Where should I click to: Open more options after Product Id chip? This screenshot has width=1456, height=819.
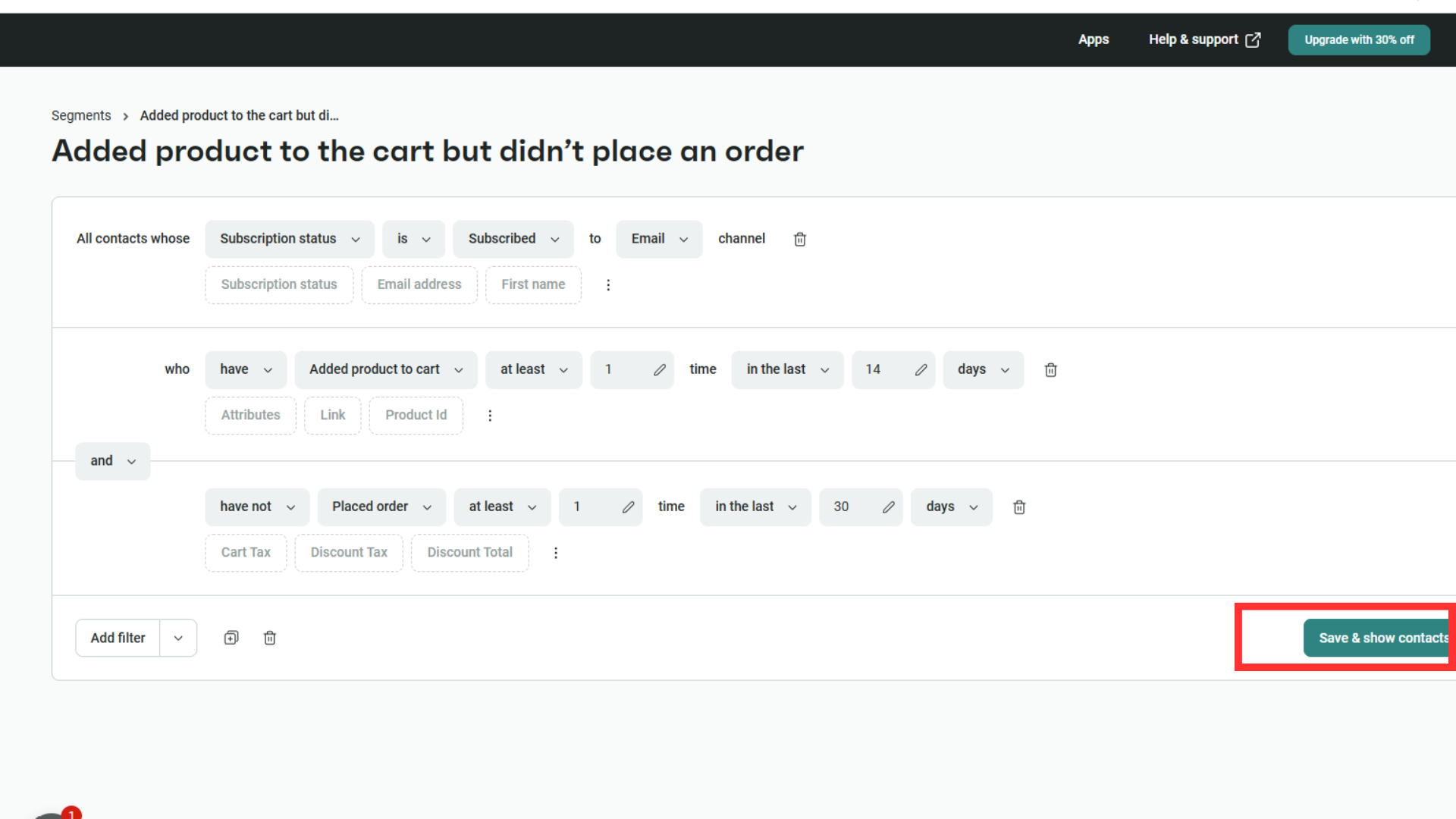[490, 416]
